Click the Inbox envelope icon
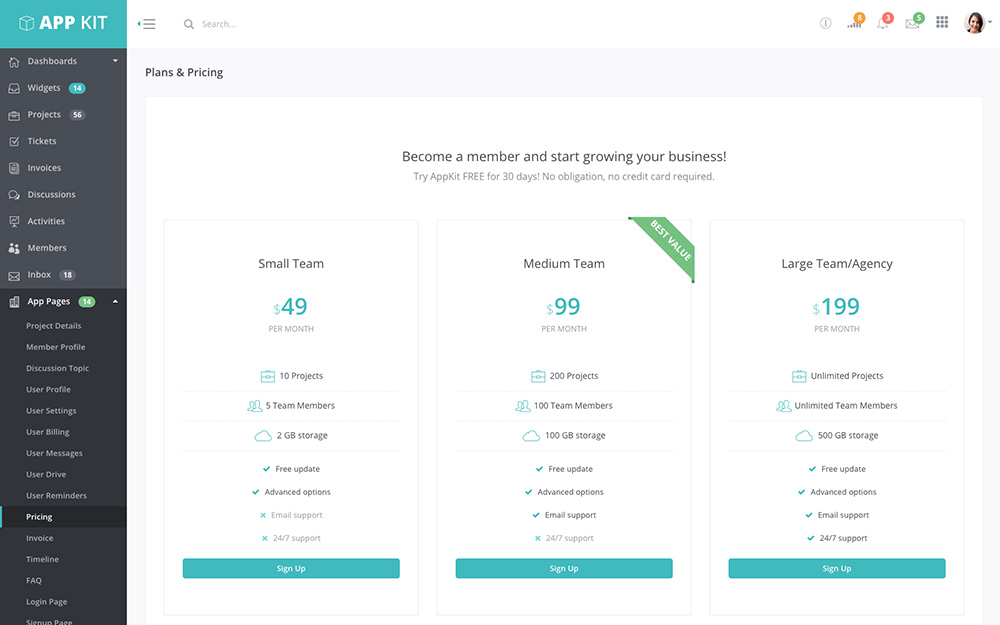 point(14,276)
